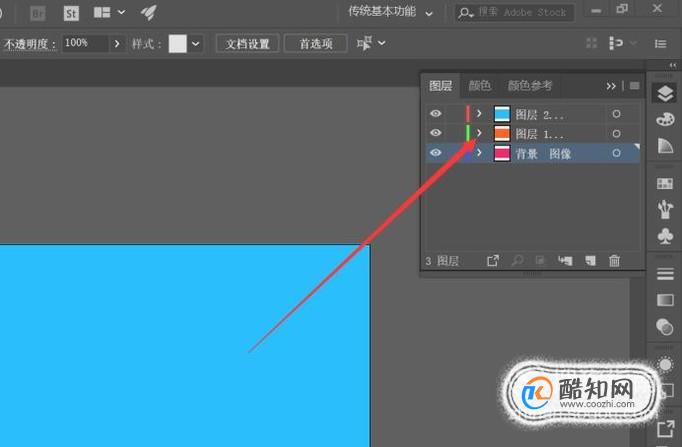Expand the 背景 图像 layer contents
The height and width of the screenshot is (447, 682).
479,153
